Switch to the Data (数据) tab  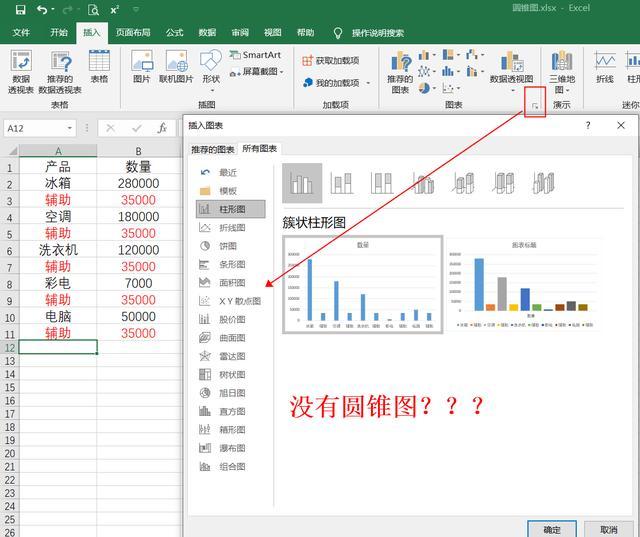coord(207,33)
